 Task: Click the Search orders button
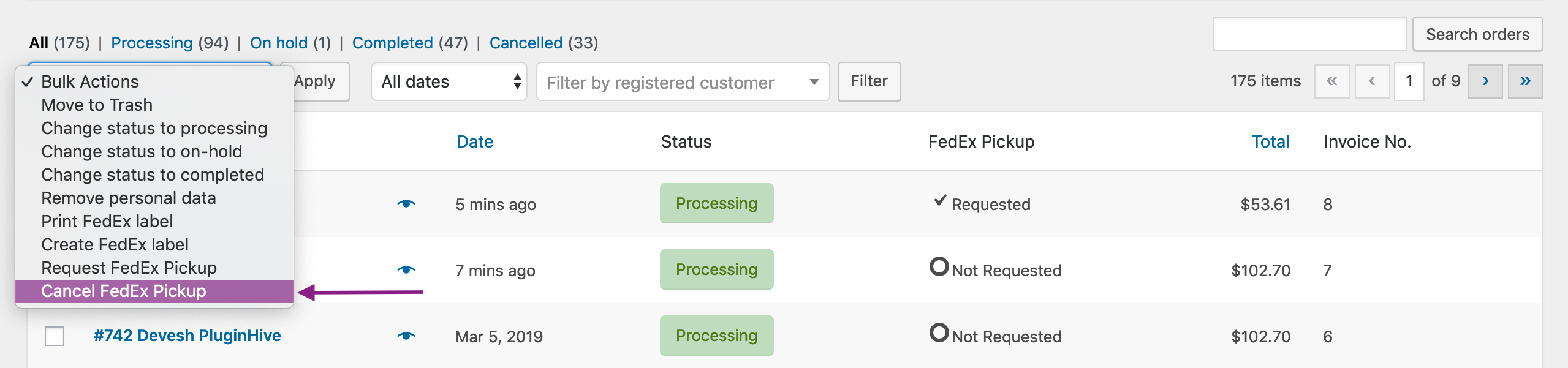point(1477,34)
